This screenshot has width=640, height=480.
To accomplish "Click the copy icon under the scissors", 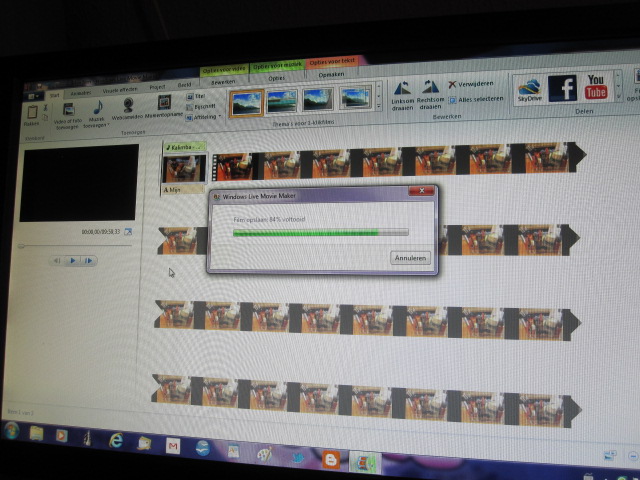I will pos(45,118).
